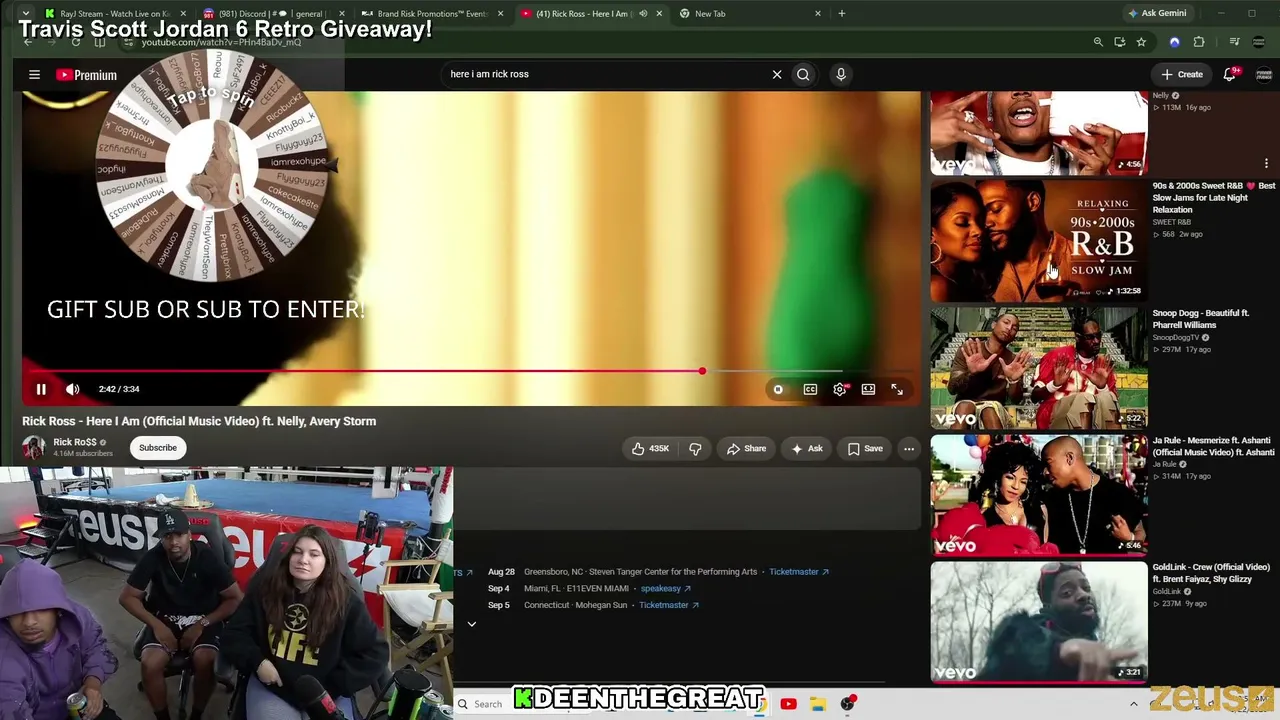Open the Ask AI button
The image size is (1280, 720).
pyautogui.click(x=807, y=449)
